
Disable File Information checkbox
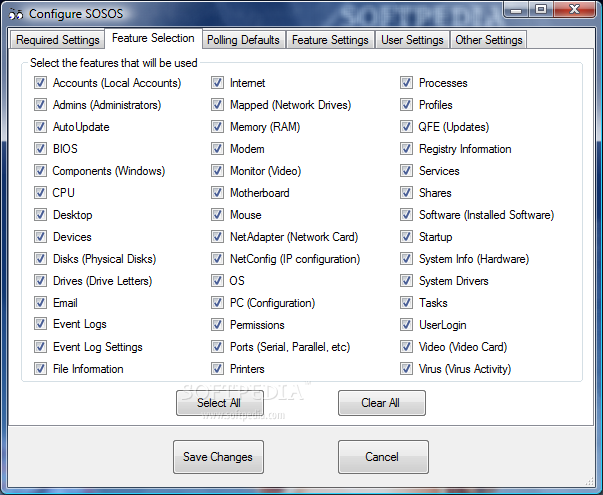(40, 368)
